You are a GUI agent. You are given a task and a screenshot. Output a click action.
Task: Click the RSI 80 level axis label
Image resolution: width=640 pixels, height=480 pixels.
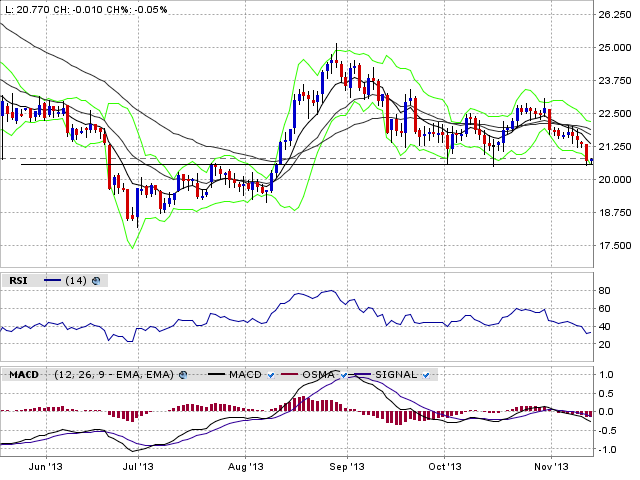pos(604,290)
